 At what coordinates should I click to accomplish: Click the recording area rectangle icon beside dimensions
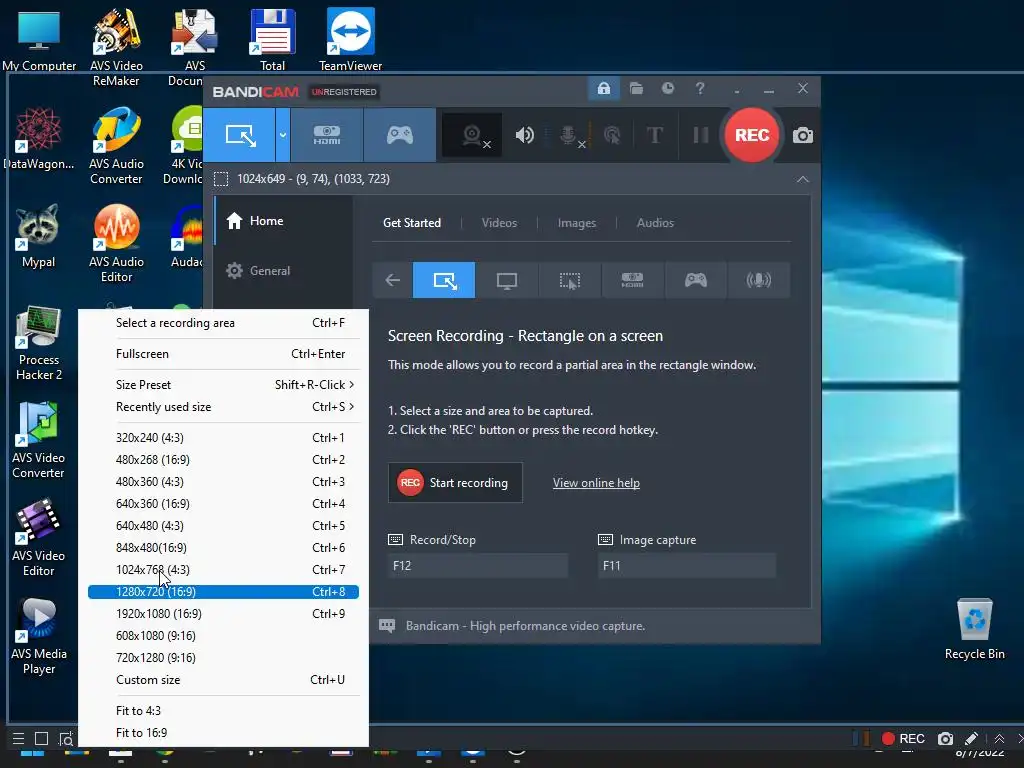pyautogui.click(x=221, y=179)
